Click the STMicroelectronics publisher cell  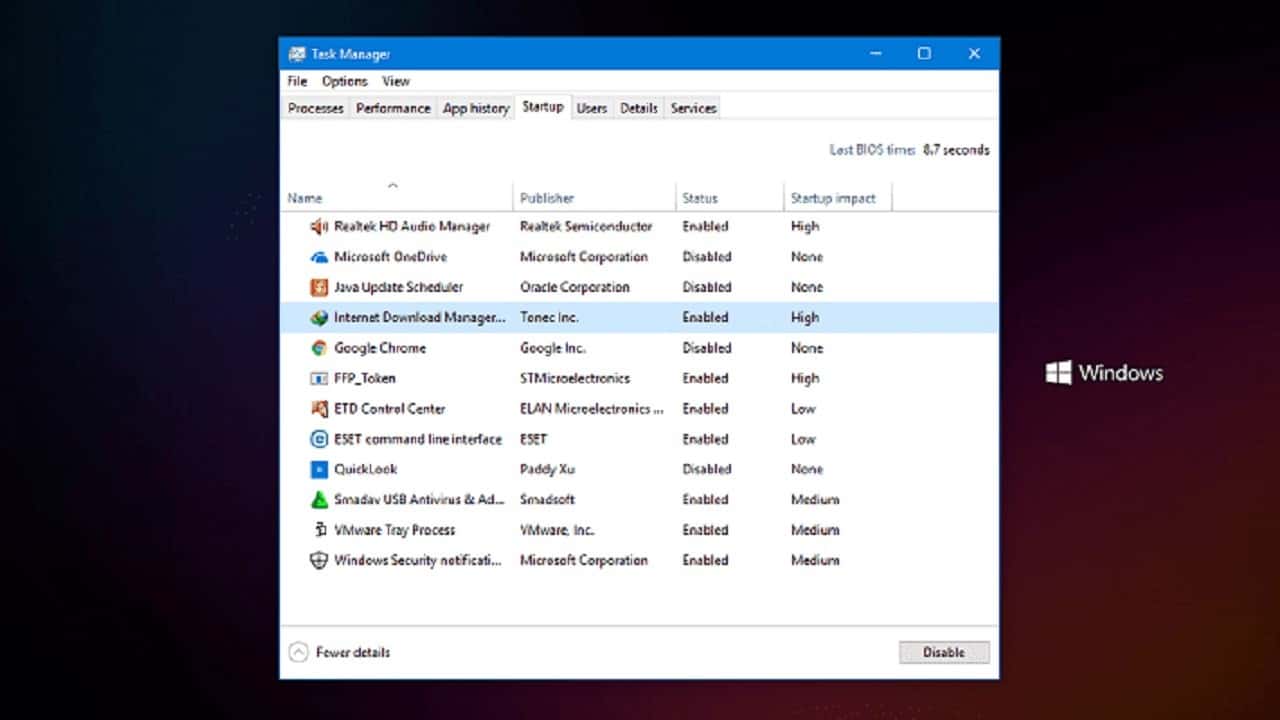click(x=575, y=379)
